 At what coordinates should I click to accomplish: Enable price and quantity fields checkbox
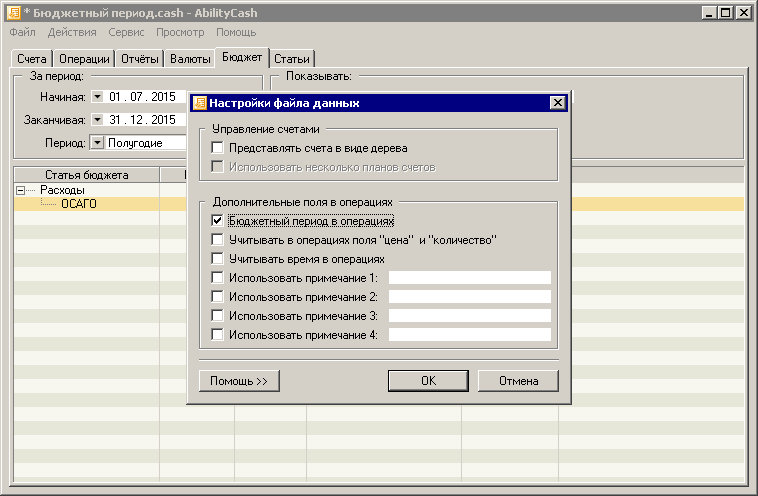pyautogui.click(x=218, y=240)
